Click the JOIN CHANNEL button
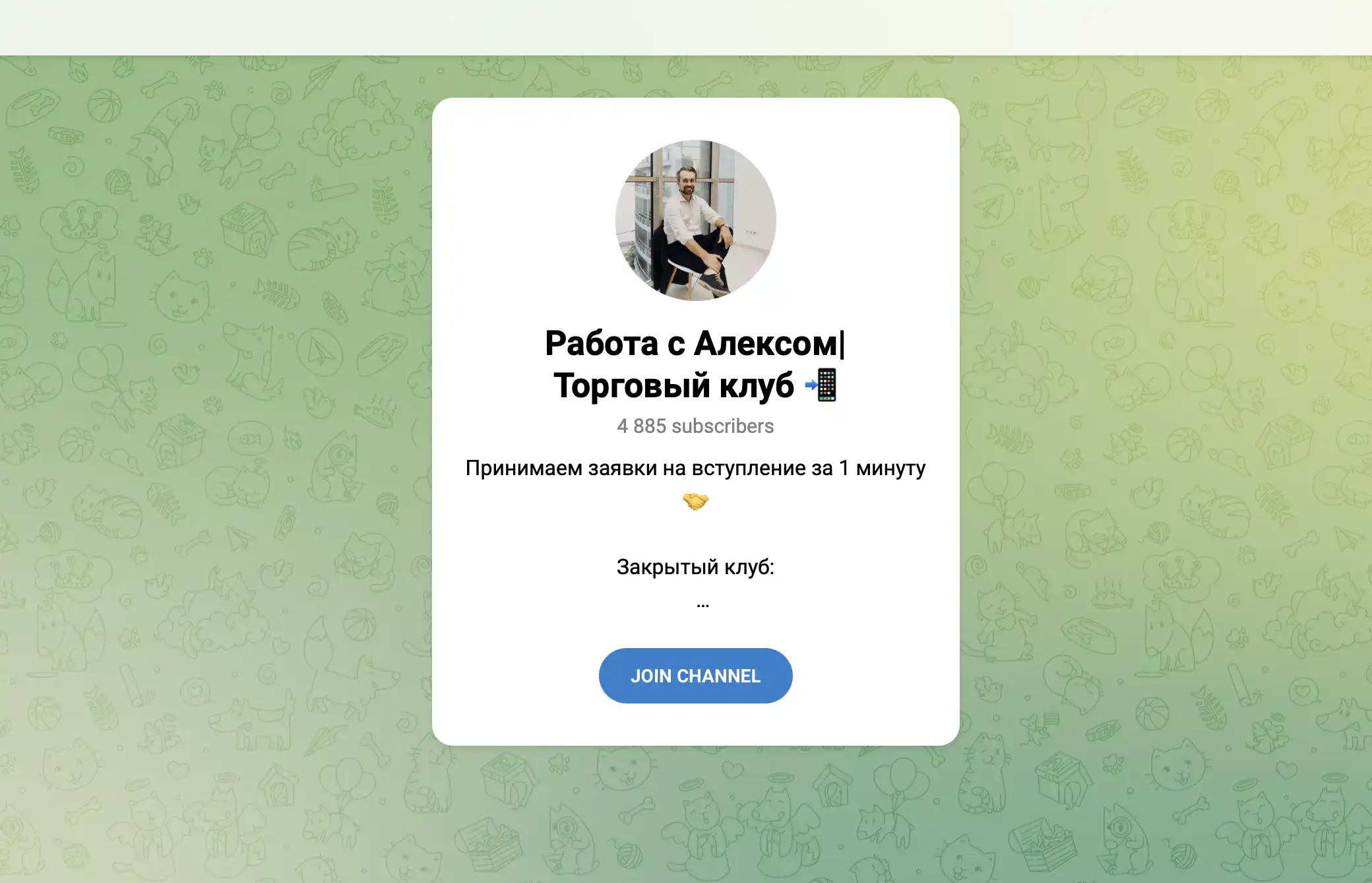This screenshot has width=1372, height=883. click(695, 676)
